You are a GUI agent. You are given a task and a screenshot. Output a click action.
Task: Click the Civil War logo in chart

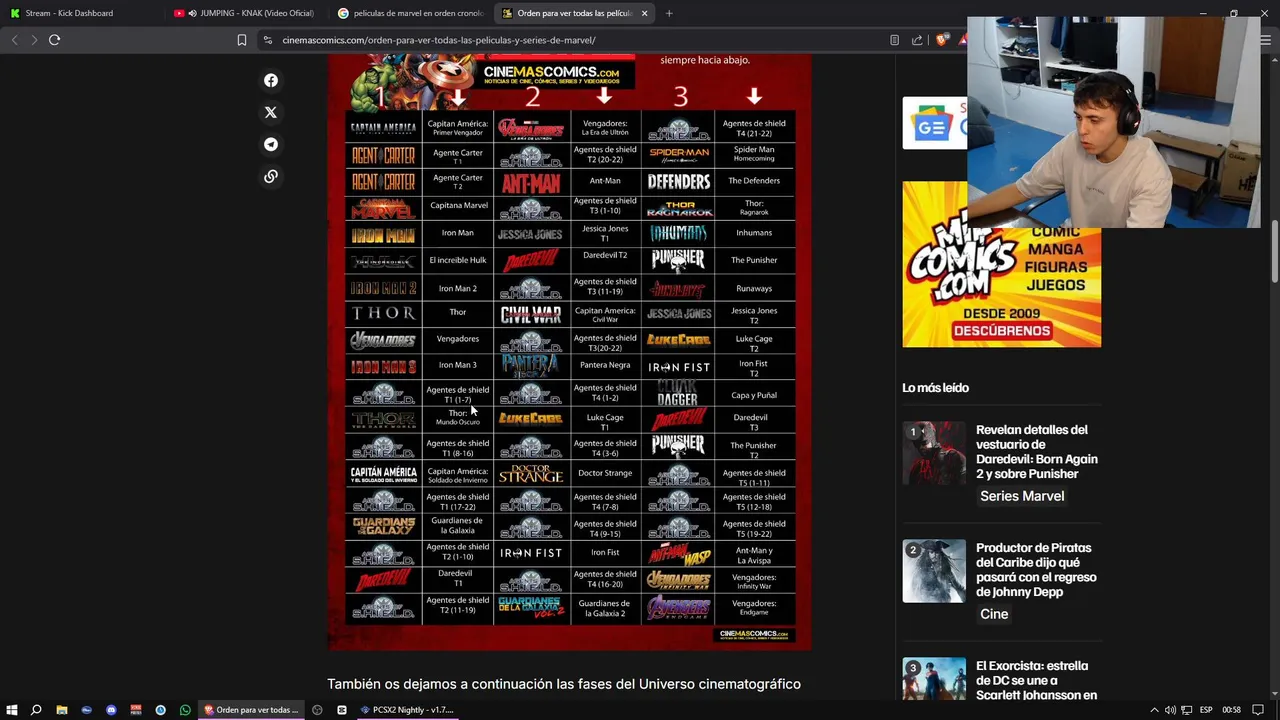531,315
